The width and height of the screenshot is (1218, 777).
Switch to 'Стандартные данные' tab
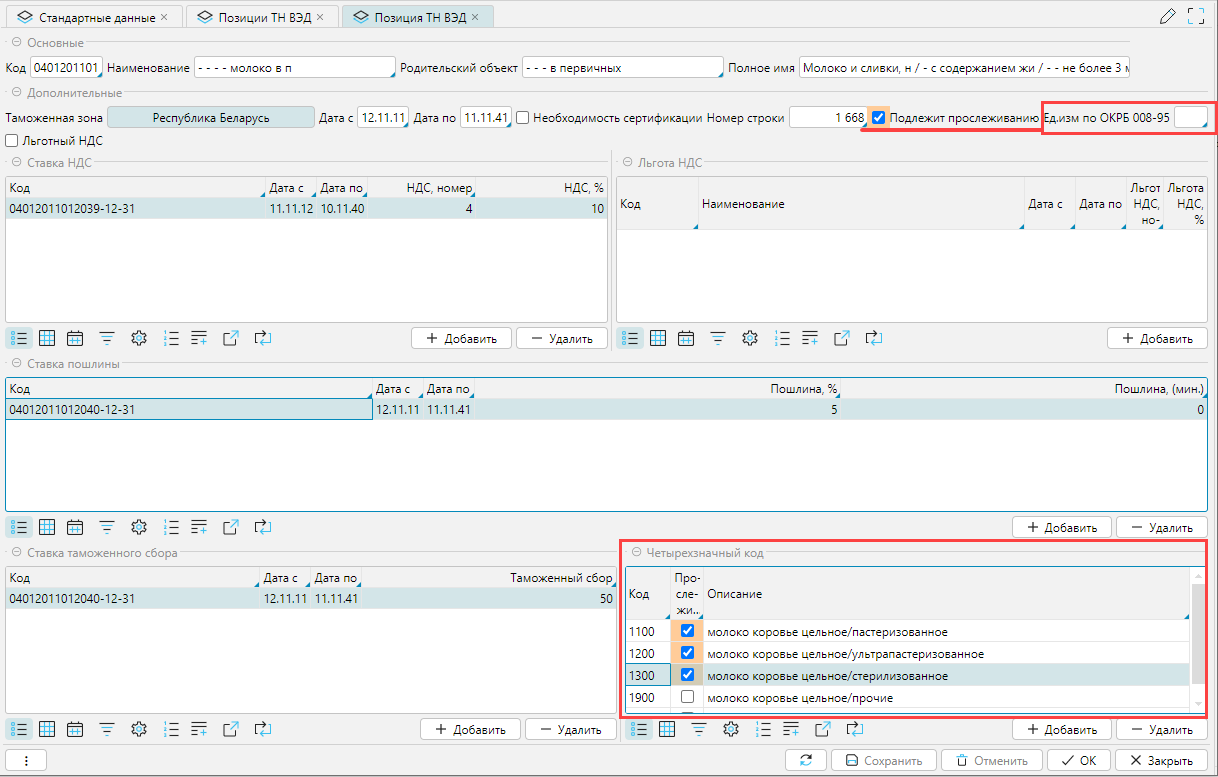tap(96, 18)
